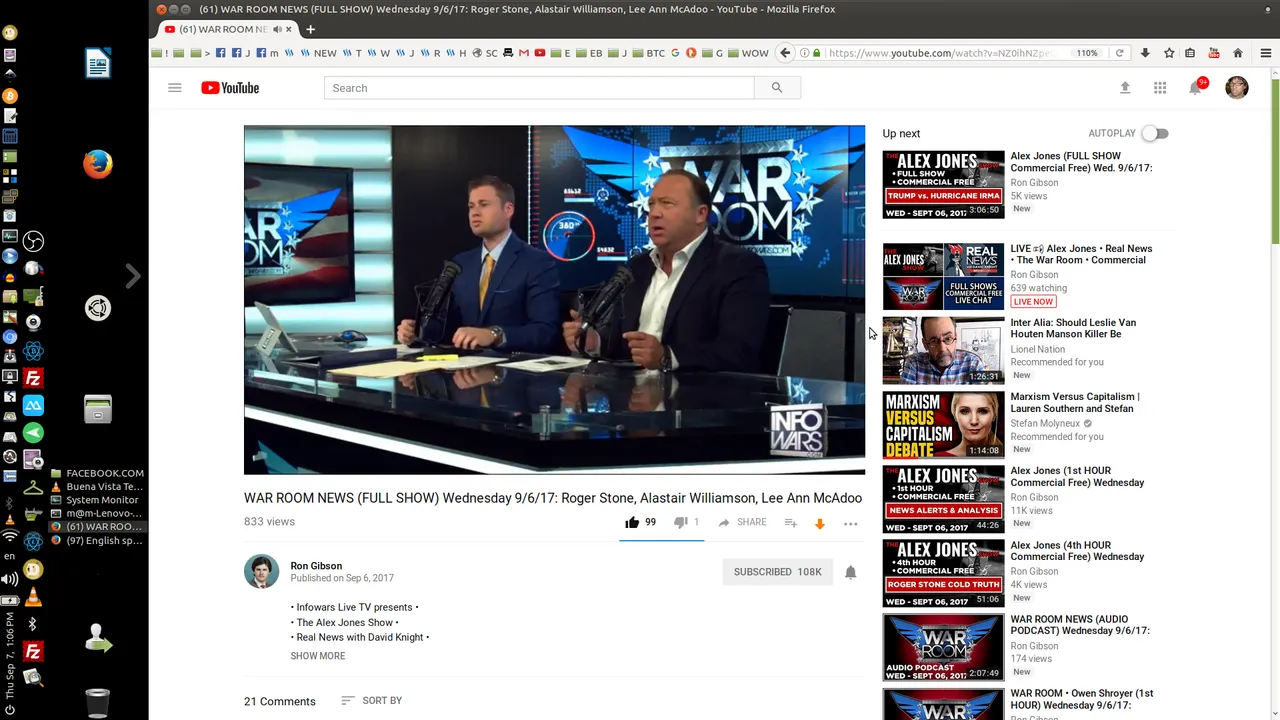The width and height of the screenshot is (1280, 720).
Task: Expand the panel with gray chevron arrow
Action: point(133,276)
